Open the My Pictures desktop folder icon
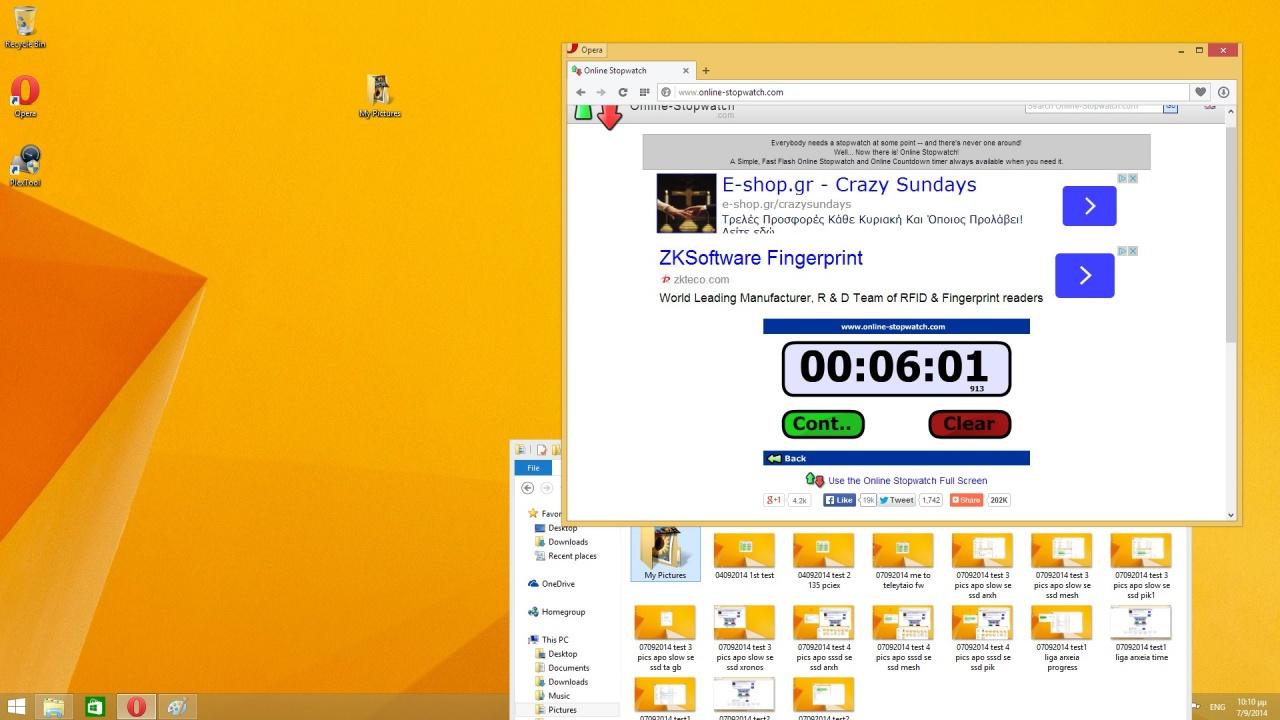The image size is (1280, 720). 379,96
